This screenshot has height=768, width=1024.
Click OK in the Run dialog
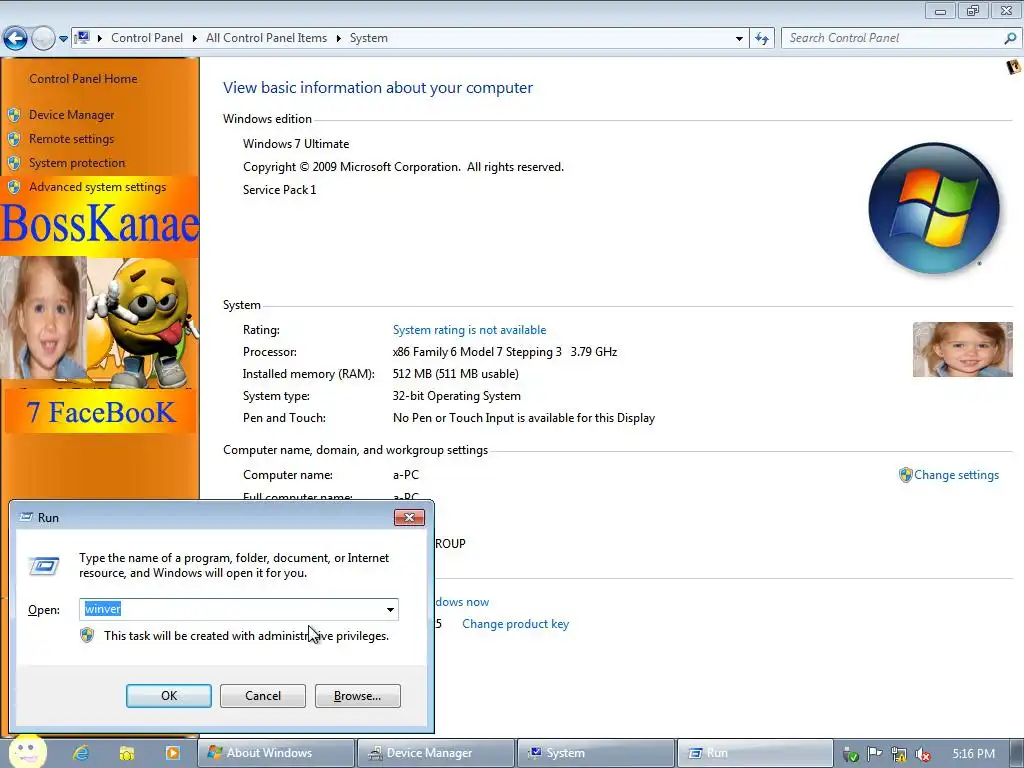pyautogui.click(x=168, y=696)
